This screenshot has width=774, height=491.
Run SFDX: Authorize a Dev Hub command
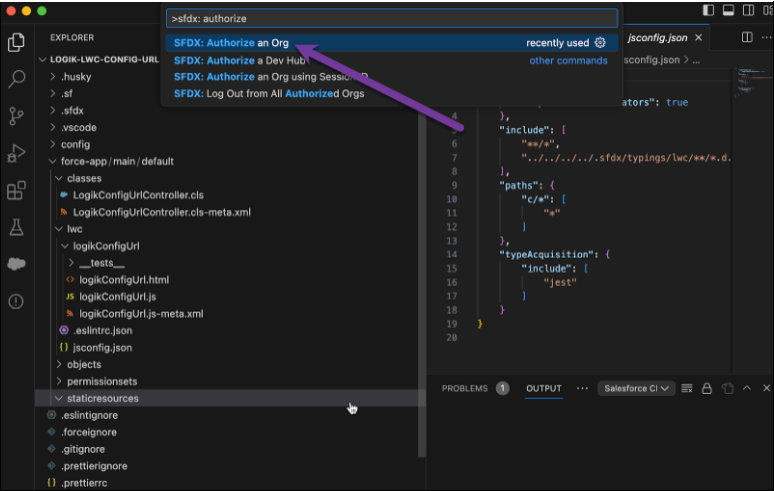392,61
